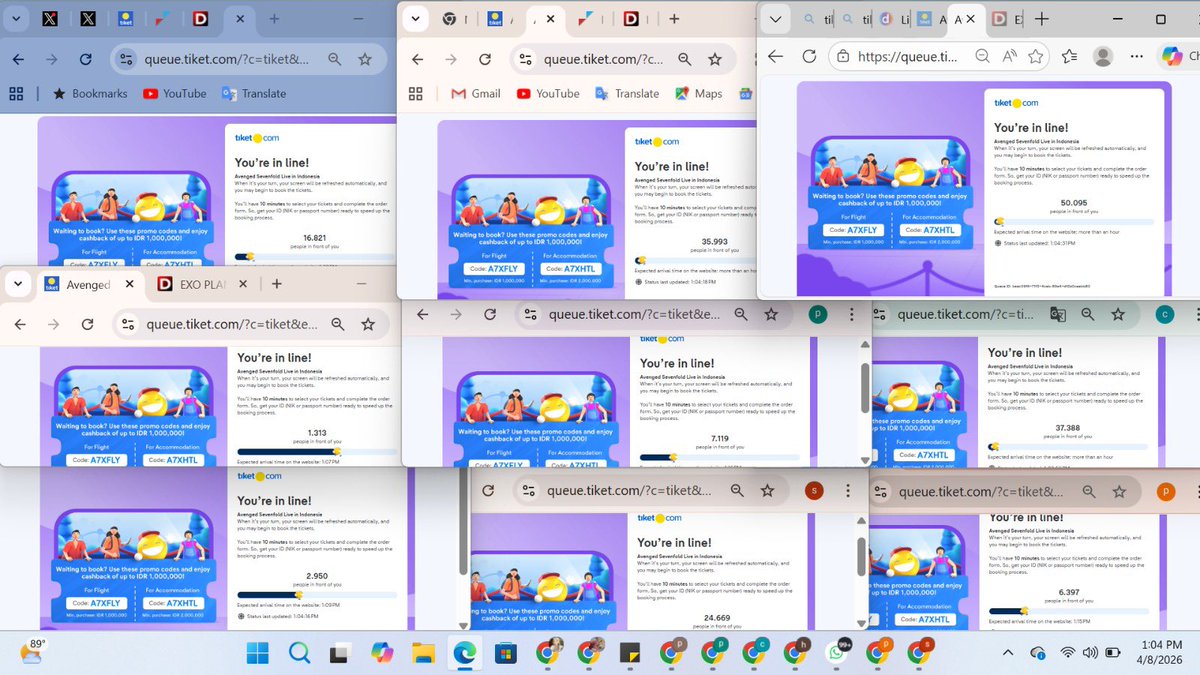This screenshot has width=1200, height=675.
Task: Click the first X tab in top-left Chrome window
Action: click(49, 19)
